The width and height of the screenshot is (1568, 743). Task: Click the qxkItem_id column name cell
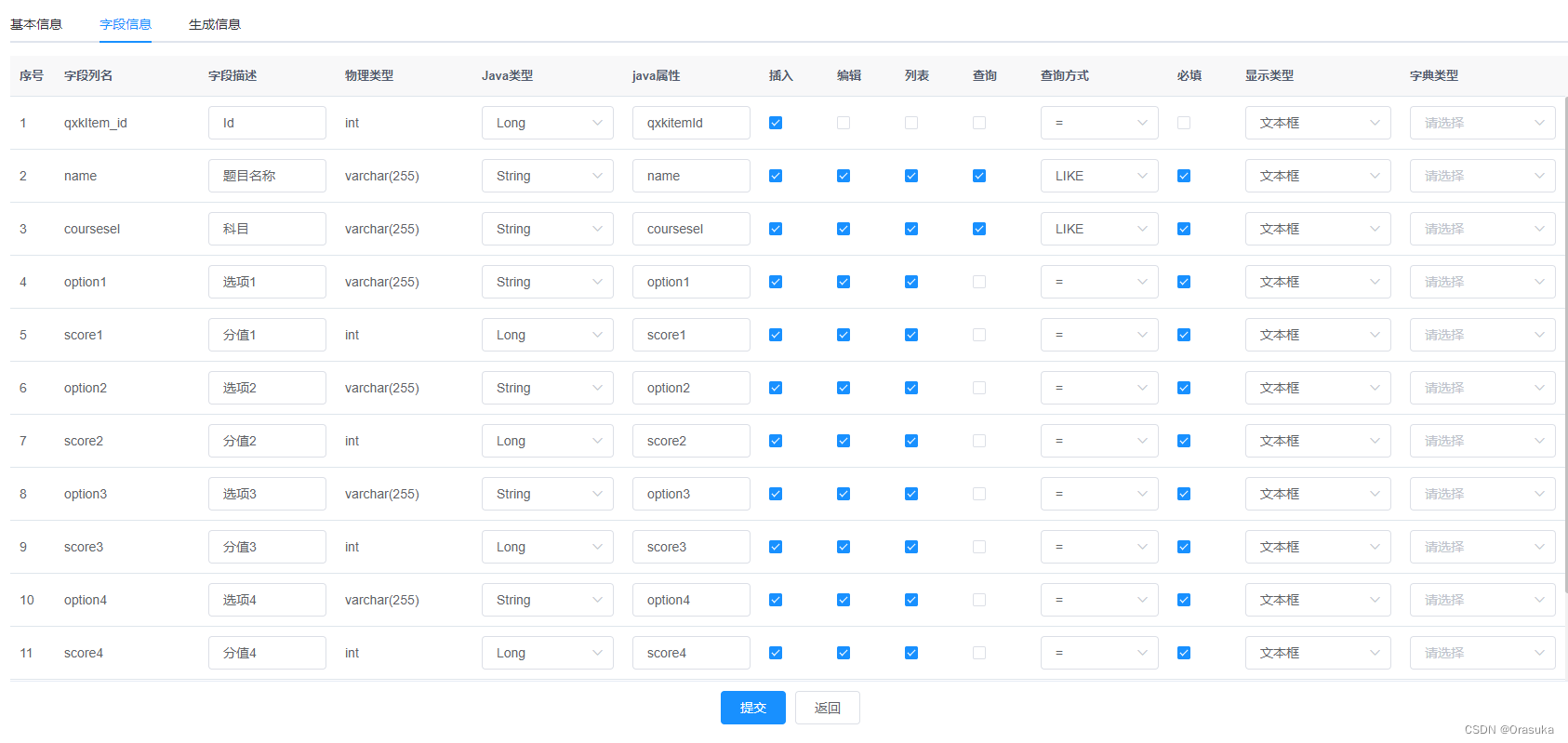[96, 123]
